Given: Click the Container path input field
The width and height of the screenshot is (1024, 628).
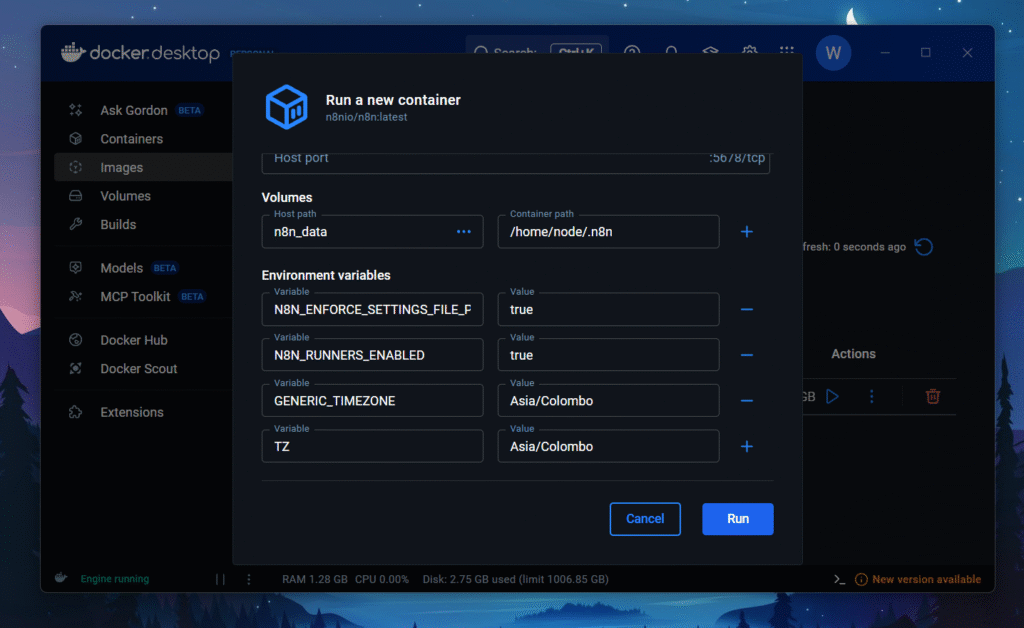Looking at the screenshot, I should click(x=608, y=232).
